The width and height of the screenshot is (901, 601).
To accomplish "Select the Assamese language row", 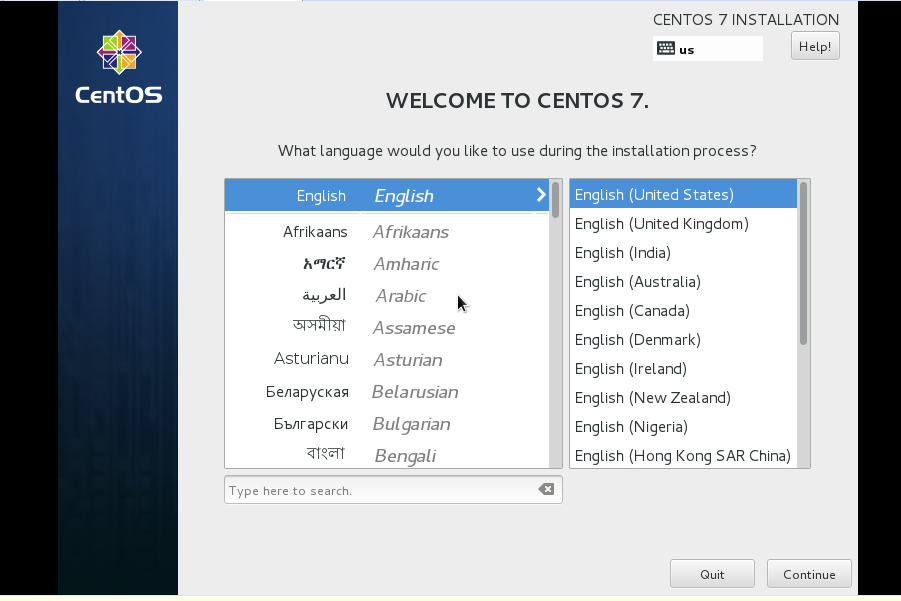I will (387, 328).
